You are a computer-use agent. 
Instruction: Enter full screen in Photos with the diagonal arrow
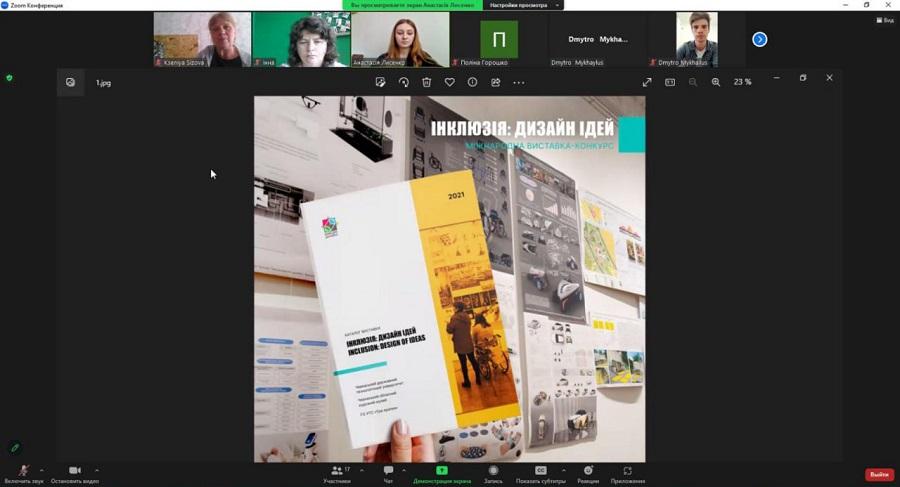647,83
